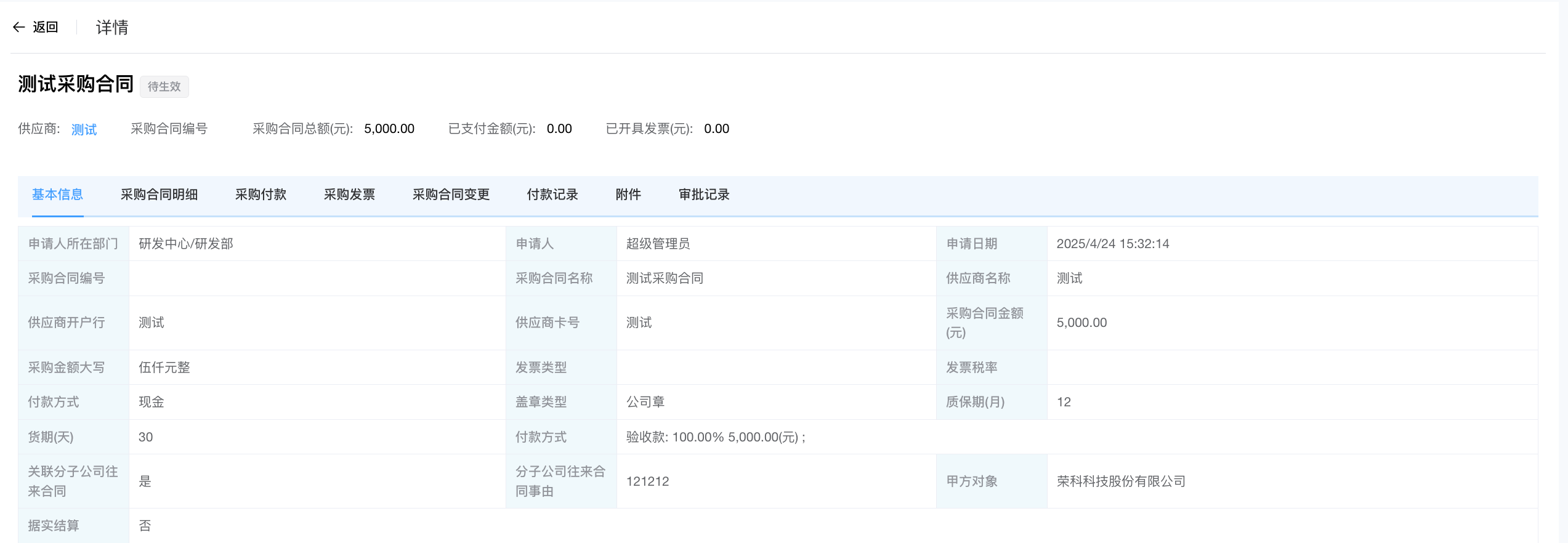Click the 验收款 payment terms value
The width and height of the screenshot is (1568, 543).
point(716,437)
